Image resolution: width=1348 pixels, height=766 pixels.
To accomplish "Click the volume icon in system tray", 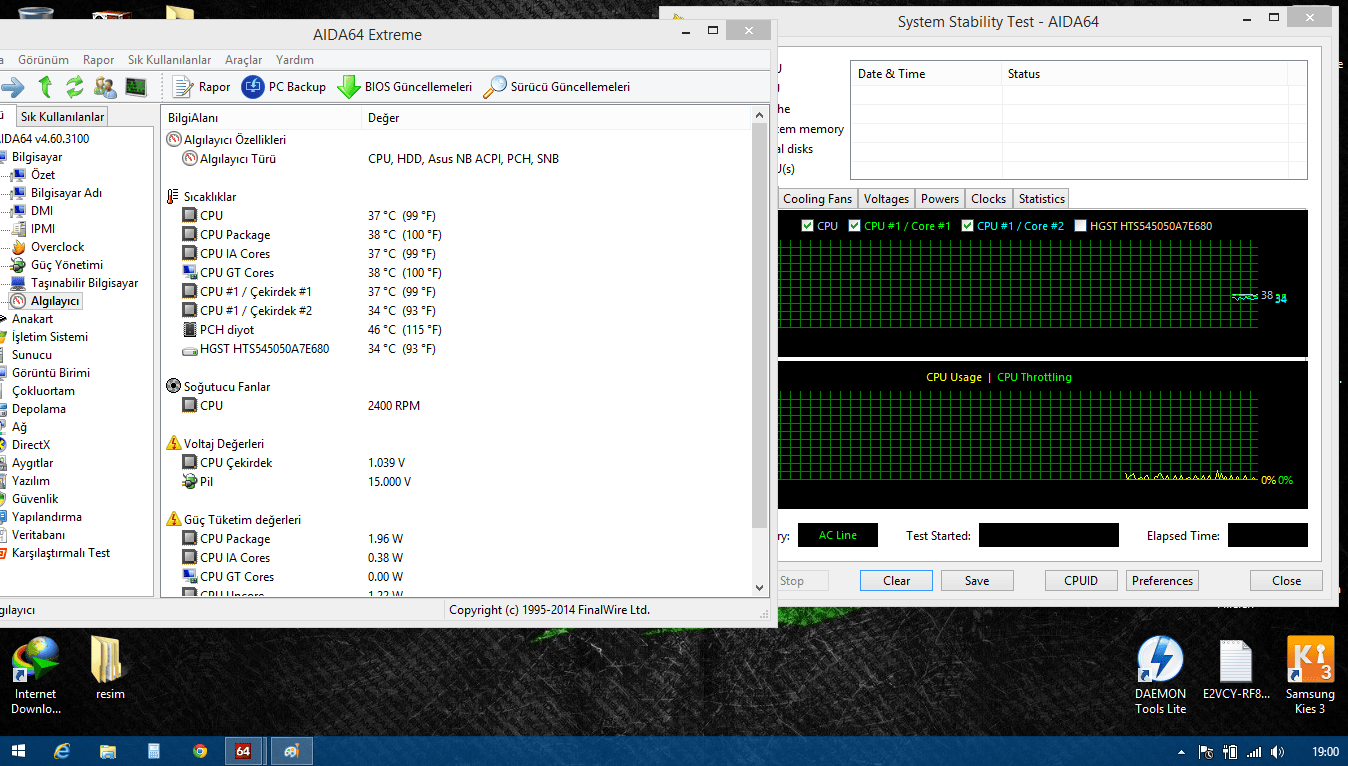I will [1279, 751].
